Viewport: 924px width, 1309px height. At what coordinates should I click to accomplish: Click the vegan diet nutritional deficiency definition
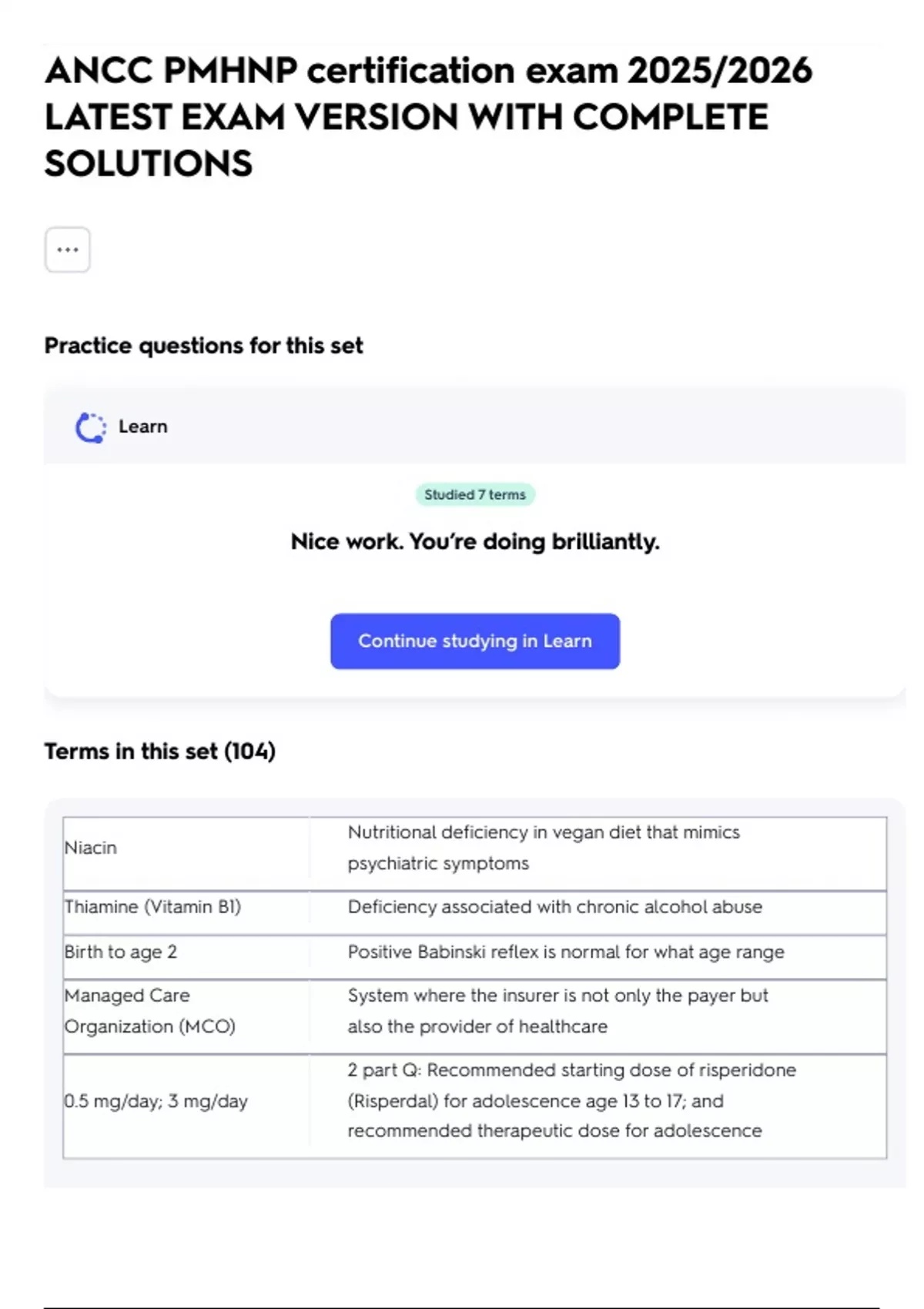[543, 848]
